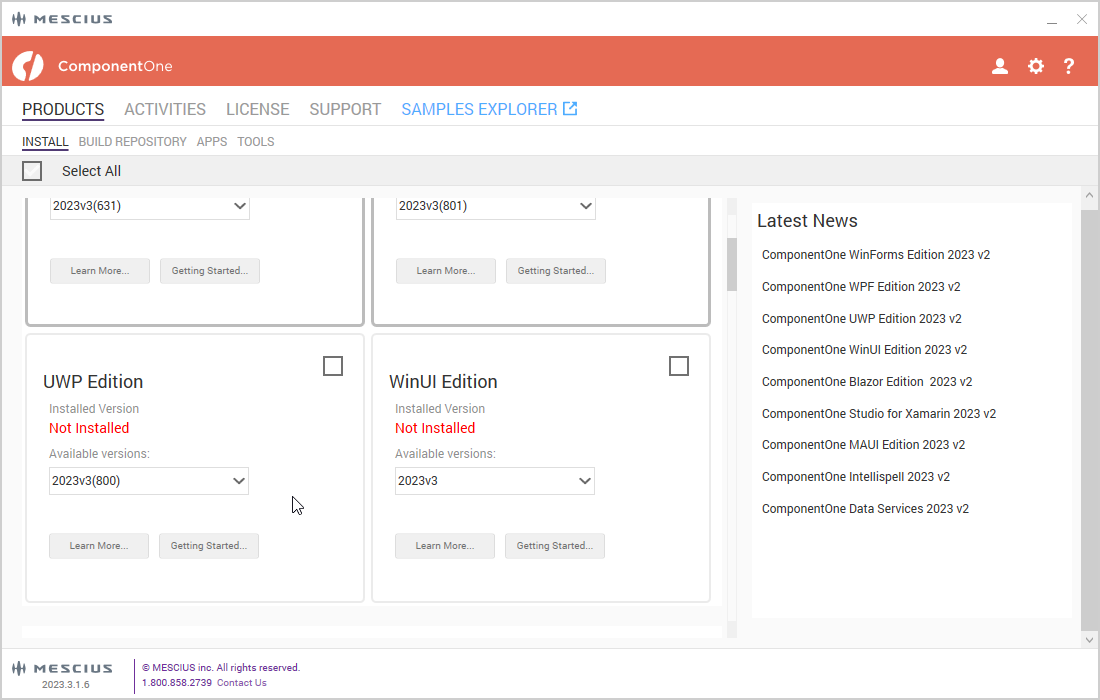Open ComponentOne WPF Edition 2023 v2 news
Viewport: 1100px width, 700px height.
(x=861, y=287)
